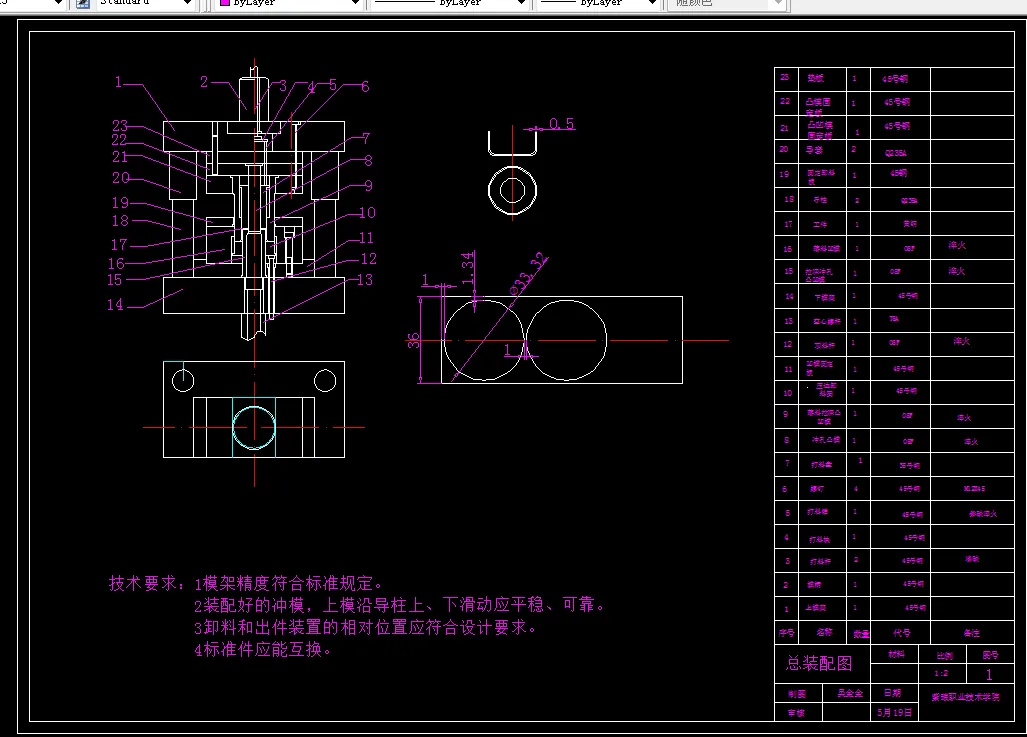This screenshot has width=1027, height=737.
Task: Pick the left guide-post circle in plan view
Action: tap(183, 381)
